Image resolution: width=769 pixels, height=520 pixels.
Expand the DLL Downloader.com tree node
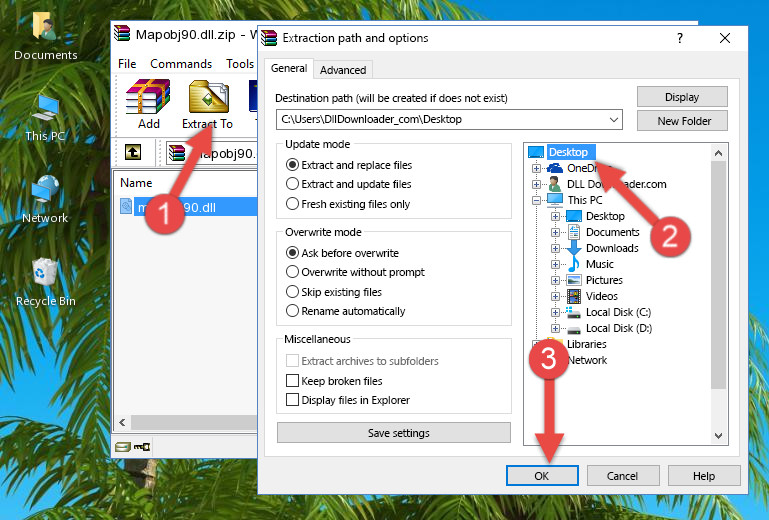tap(536, 184)
